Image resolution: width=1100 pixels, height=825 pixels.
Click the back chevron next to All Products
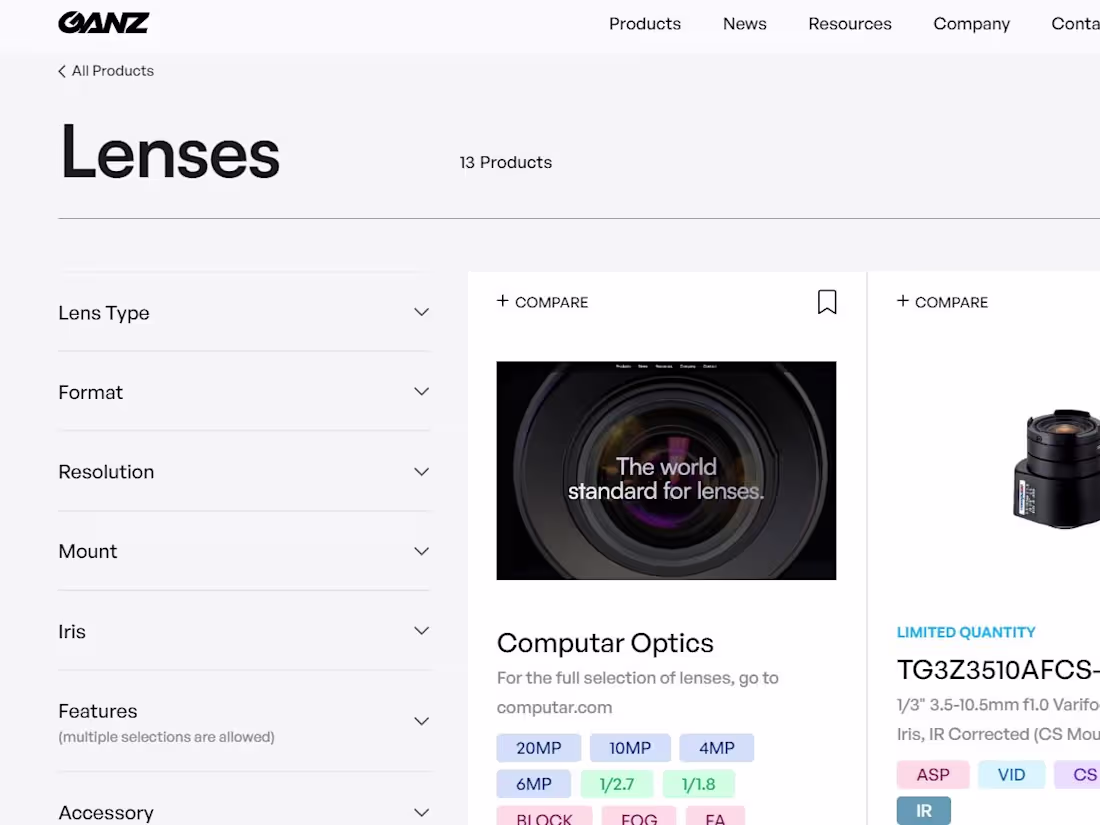tap(61, 70)
